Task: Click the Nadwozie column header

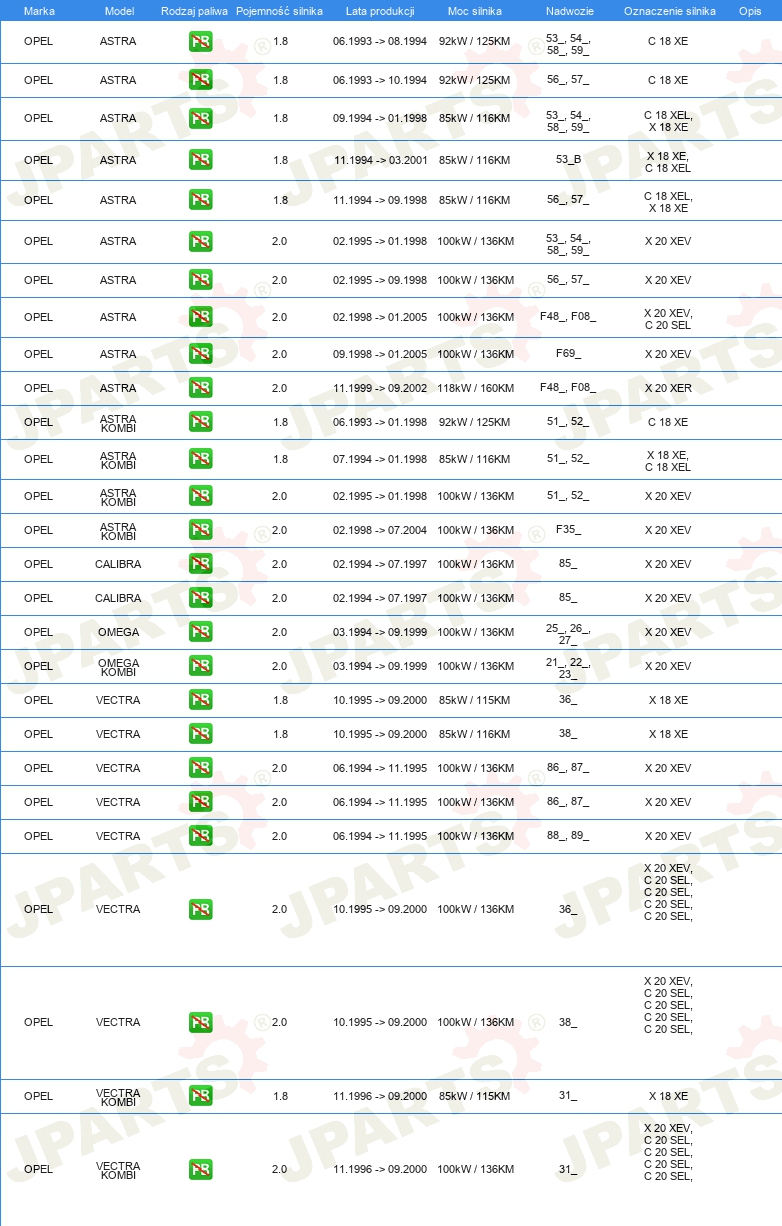Action: coord(568,11)
